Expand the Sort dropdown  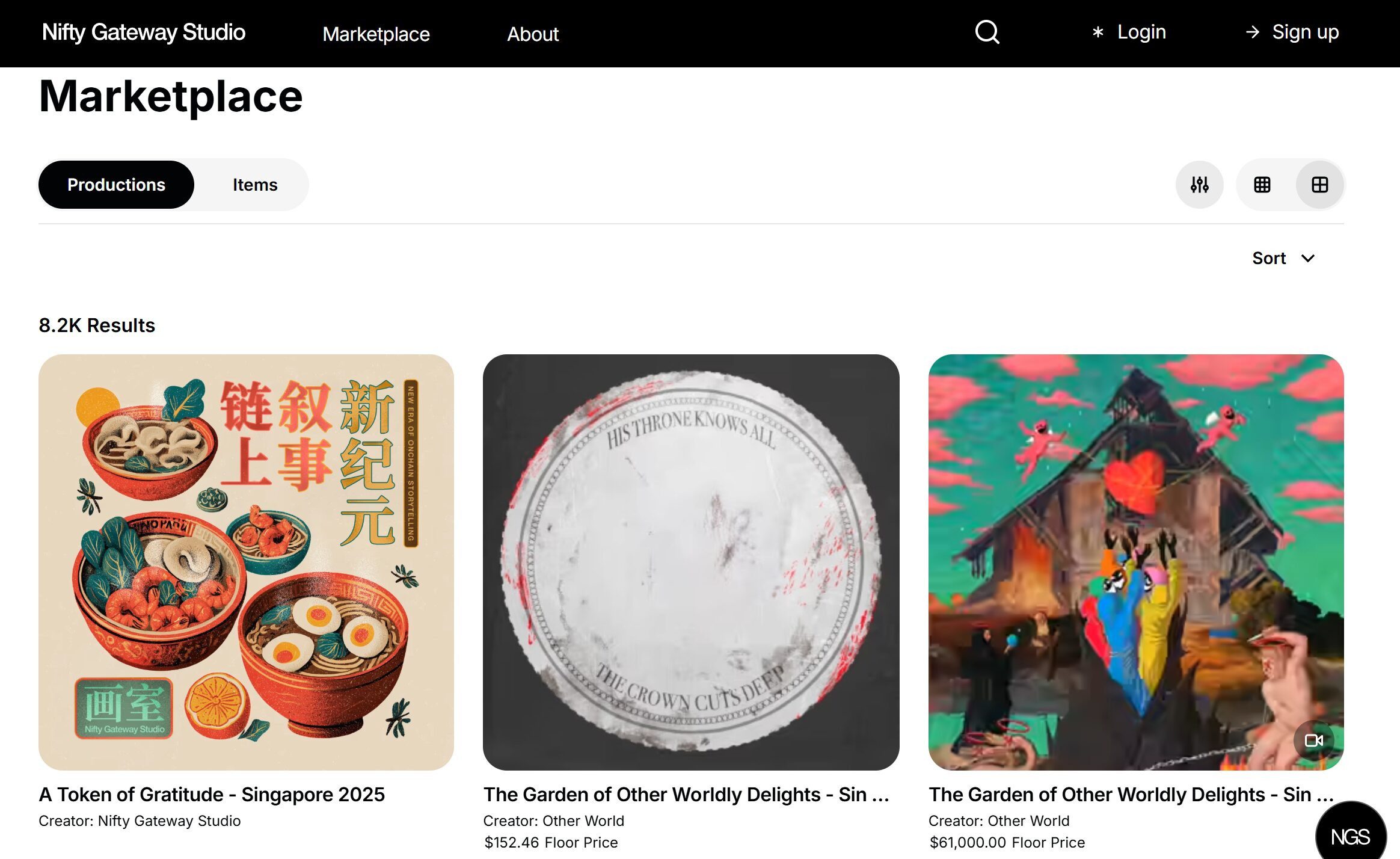click(1283, 258)
